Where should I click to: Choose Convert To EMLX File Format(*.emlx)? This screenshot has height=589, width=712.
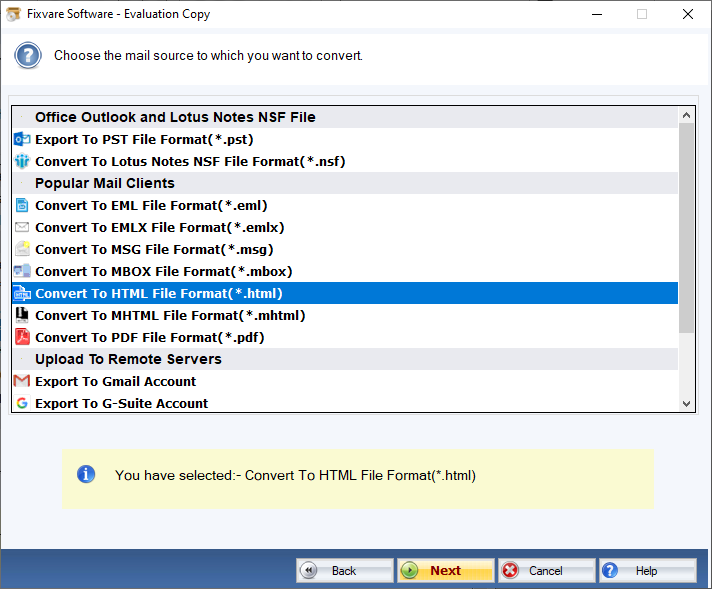pos(345,227)
